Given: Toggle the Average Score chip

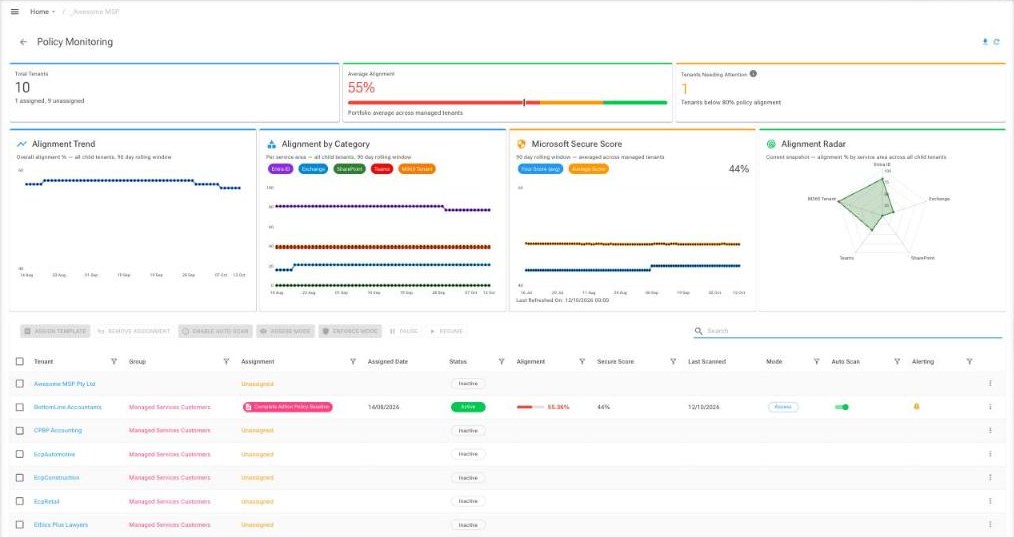Looking at the screenshot, I should (588, 169).
